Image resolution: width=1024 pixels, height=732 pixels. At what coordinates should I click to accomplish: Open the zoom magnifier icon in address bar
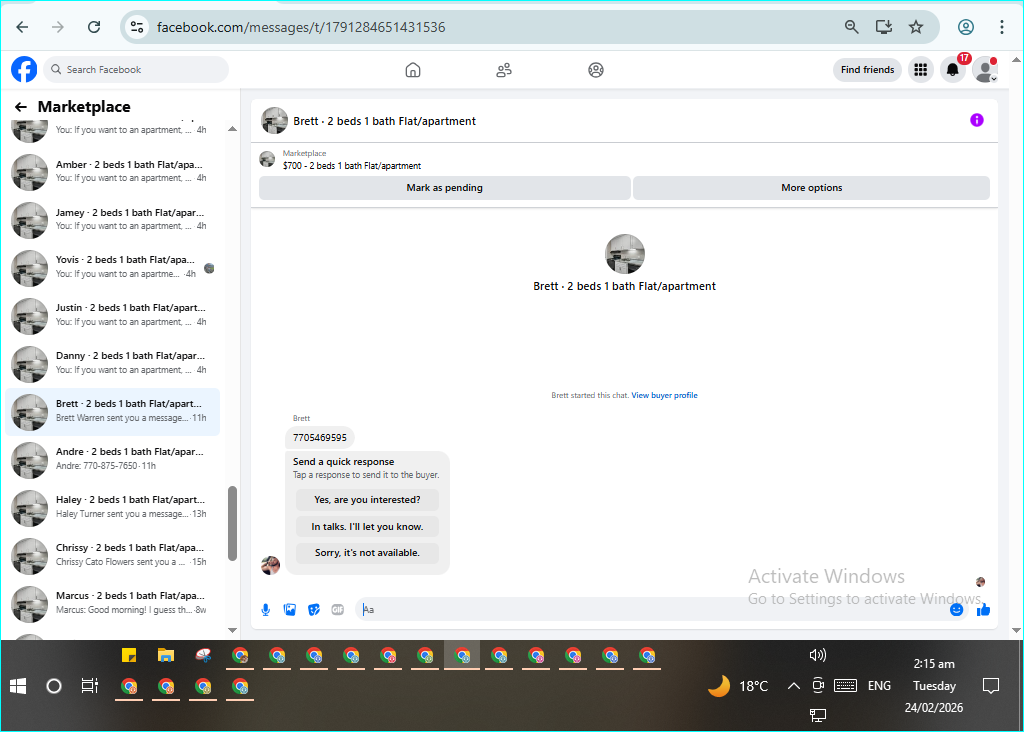852,27
